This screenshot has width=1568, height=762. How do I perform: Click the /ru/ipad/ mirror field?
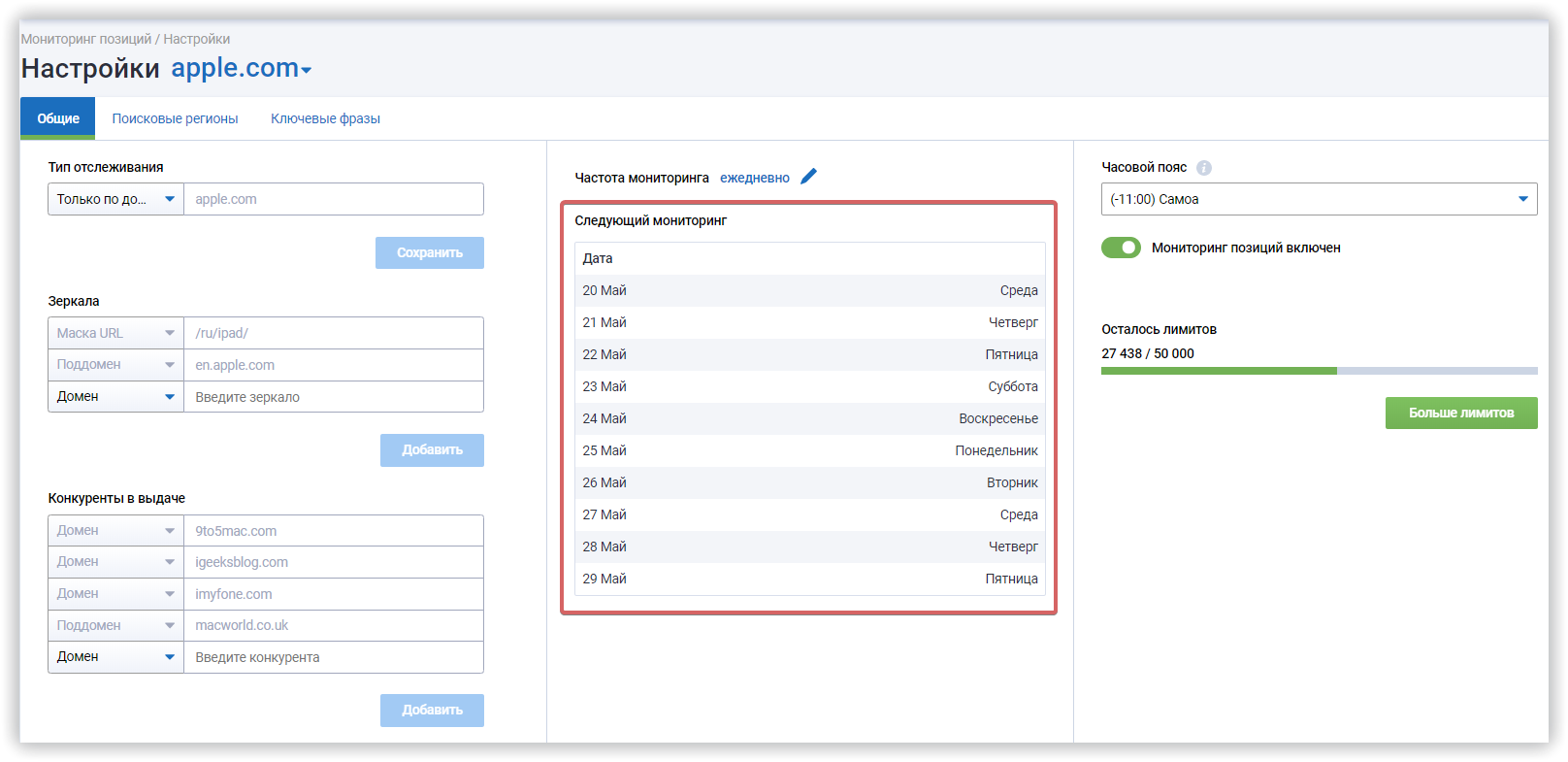tap(334, 333)
